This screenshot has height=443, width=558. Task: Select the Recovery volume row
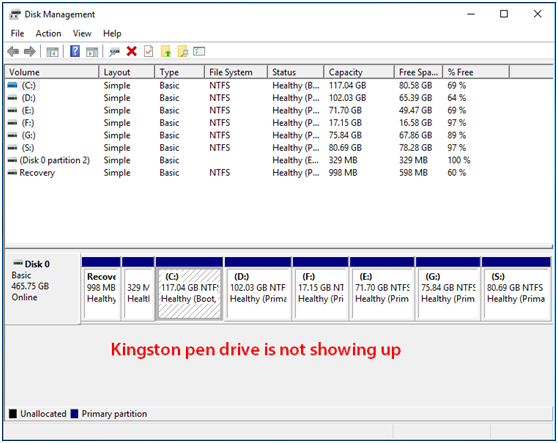(x=279, y=173)
